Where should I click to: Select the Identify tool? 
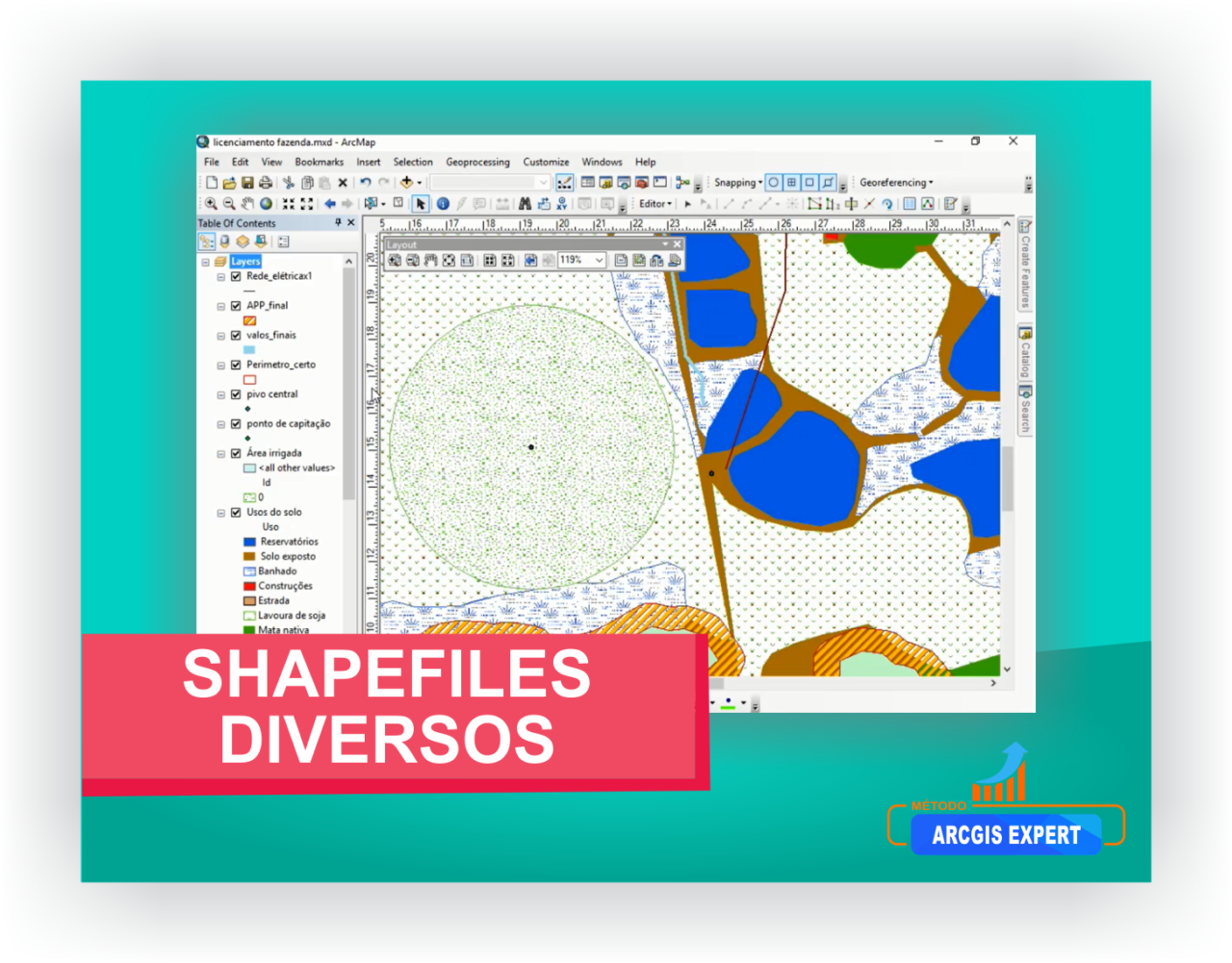coord(442,204)
